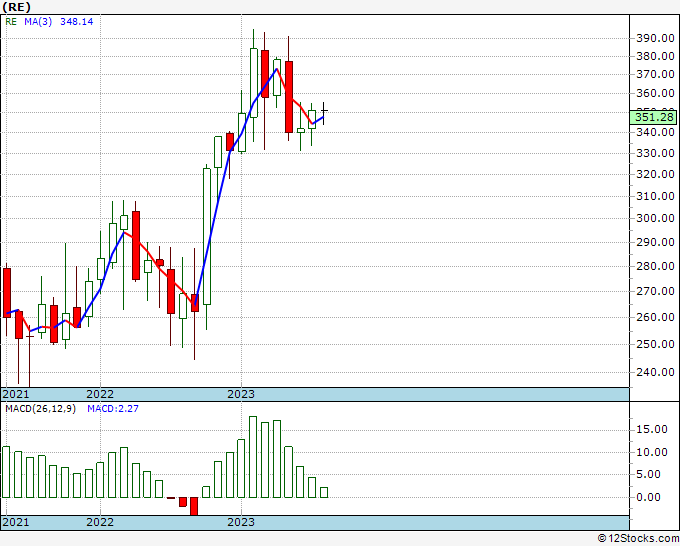Open the 12Stocks.com copyright link
The width and height of the screenshot is (680, 546).
(638, 539)
